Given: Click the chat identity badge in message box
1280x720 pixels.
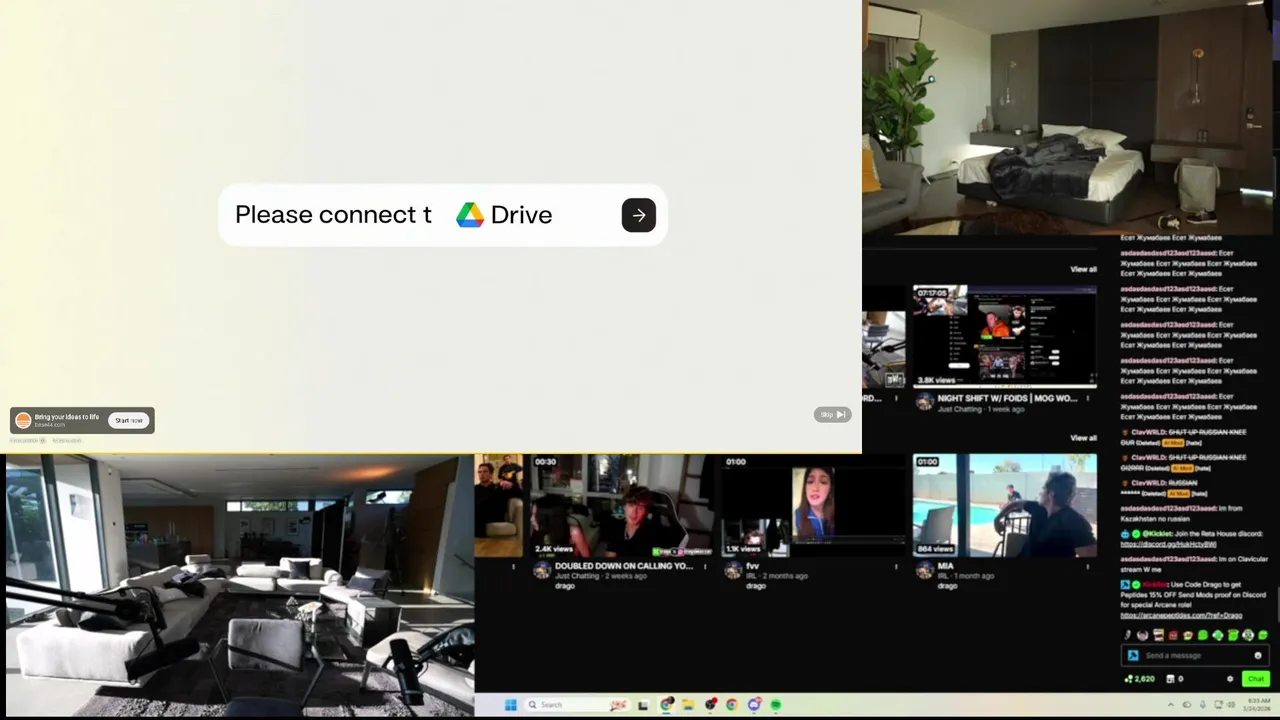Looking at the screenshot, I should pyautogui.click(x=1133, y=655).
